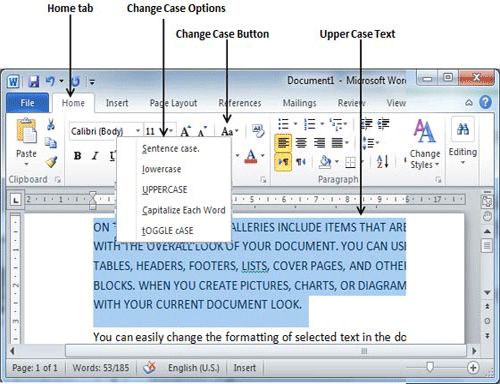Screen dimensions: 500x384
Task: Click the horizontal scrollbar at the bottom
Action: (x=266, y=351)
